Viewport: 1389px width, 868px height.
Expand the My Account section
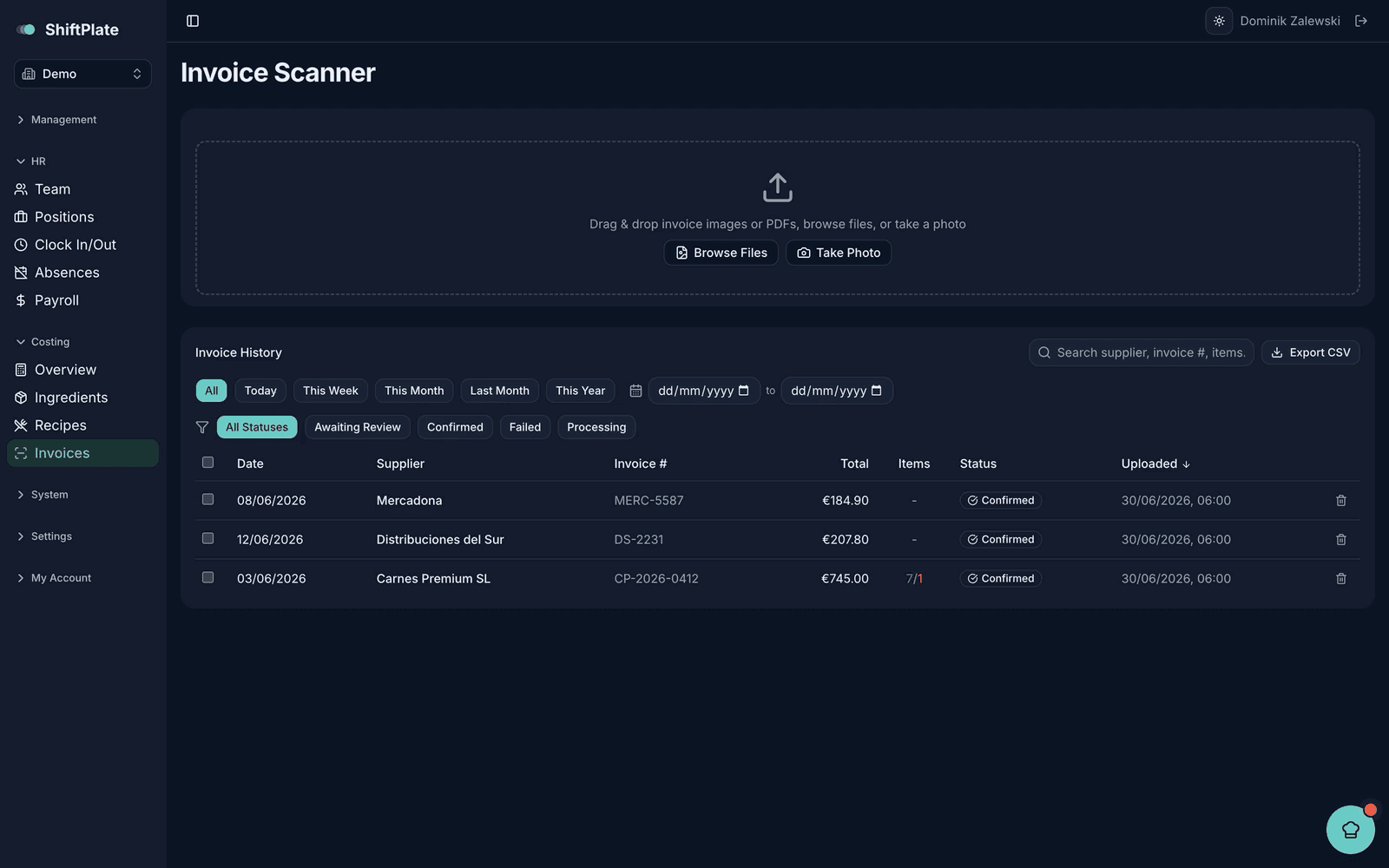(54, 578)
